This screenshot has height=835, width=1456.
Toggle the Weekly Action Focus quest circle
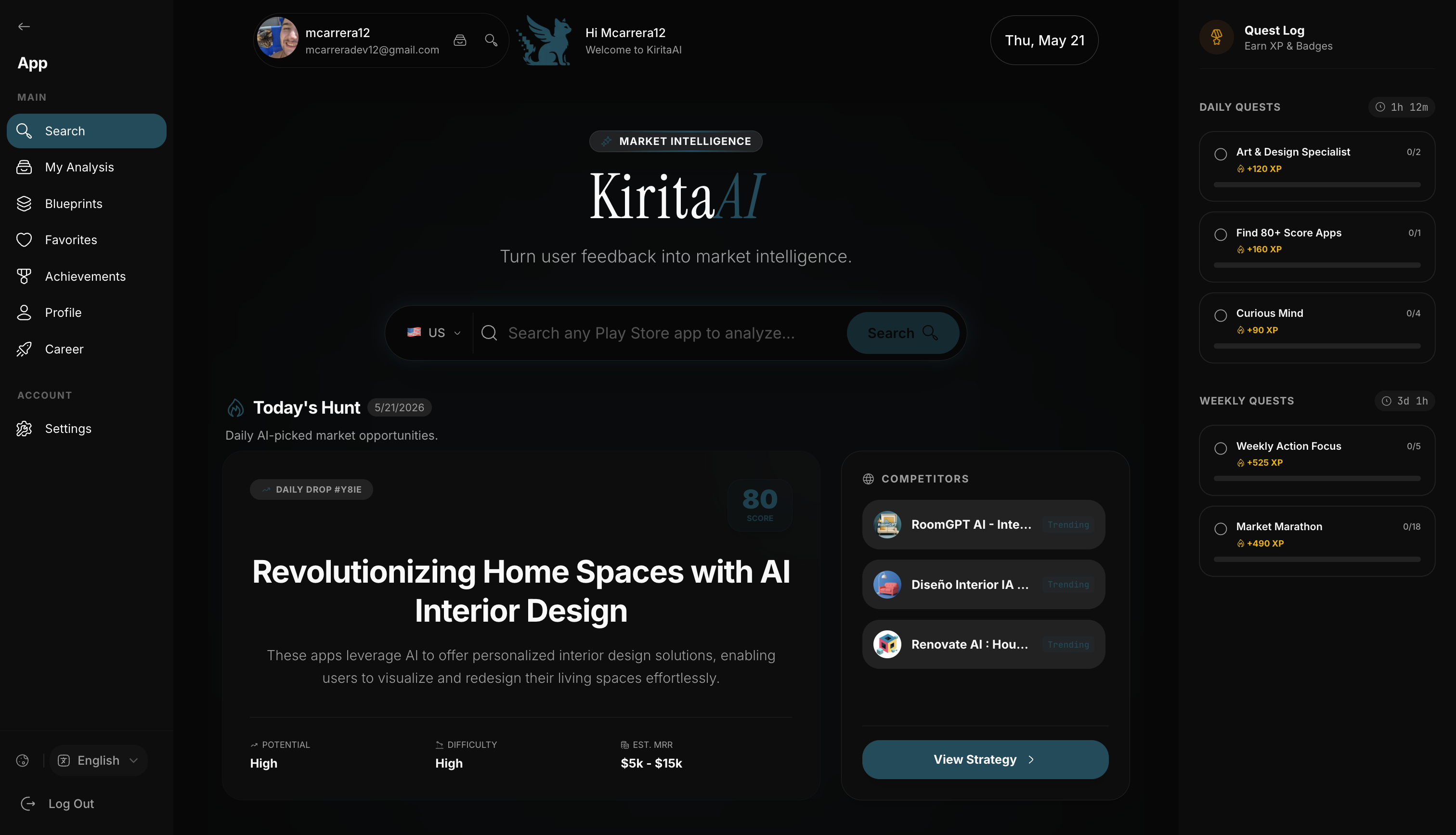click(x=1221, y=448)
